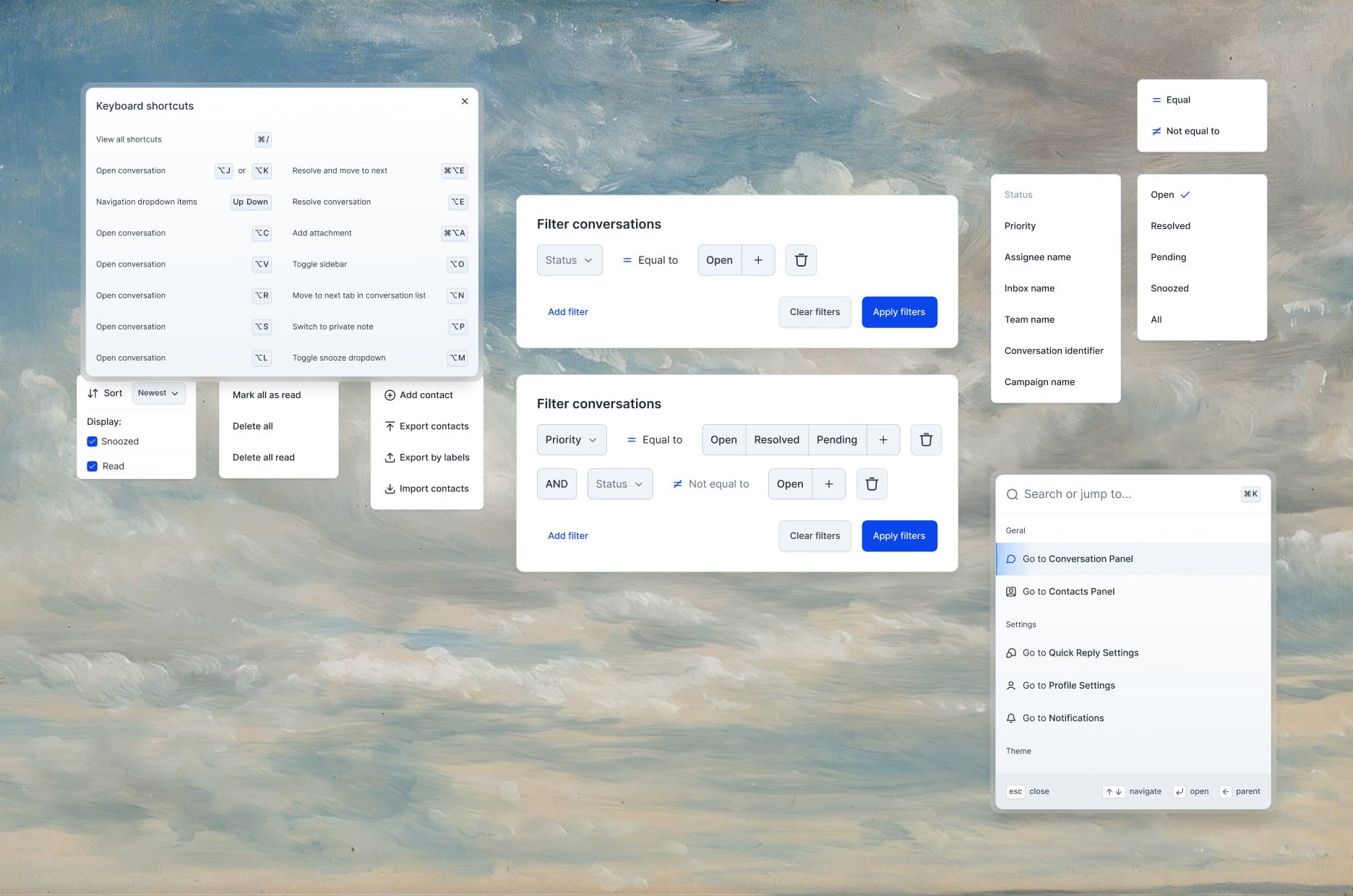Choose Delete all read

(x=264, y=457)
